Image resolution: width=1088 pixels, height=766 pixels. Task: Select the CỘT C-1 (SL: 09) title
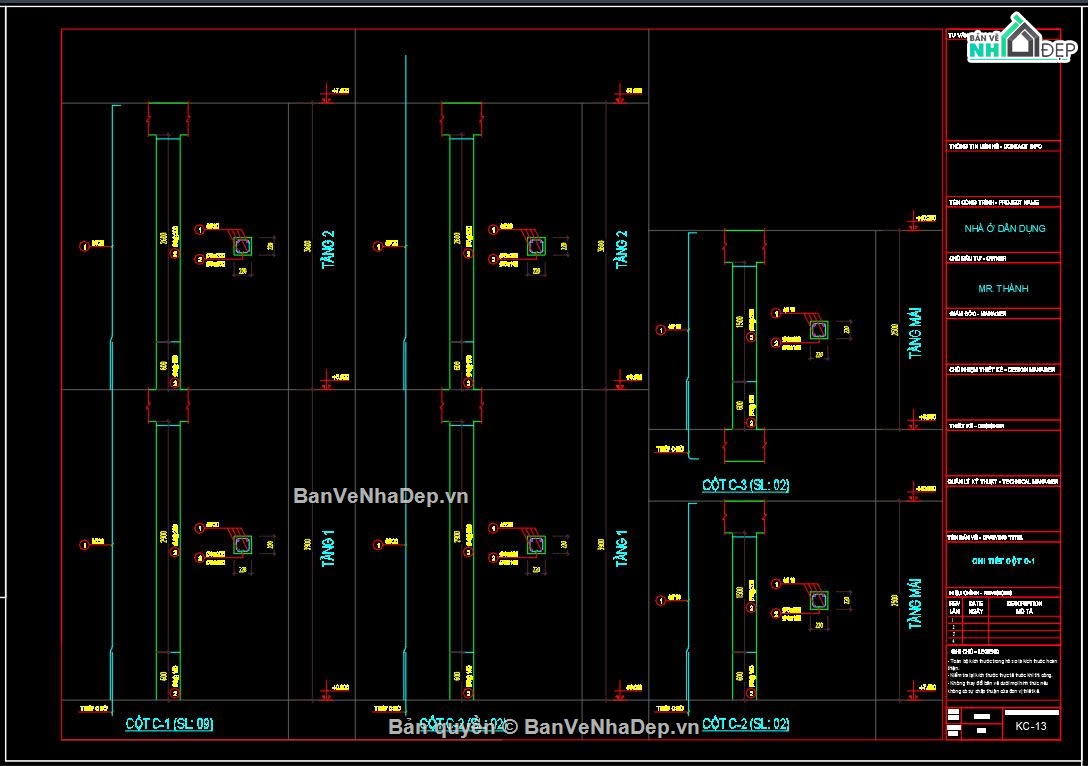tap(169, 723)
